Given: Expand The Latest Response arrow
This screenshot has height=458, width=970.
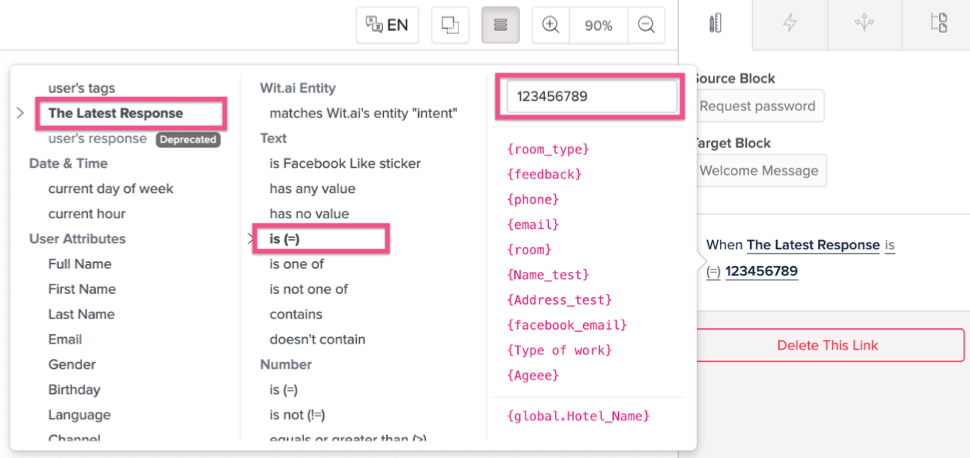Looking at the screenshot, I should pyautogui.click(x=20, y=114).
